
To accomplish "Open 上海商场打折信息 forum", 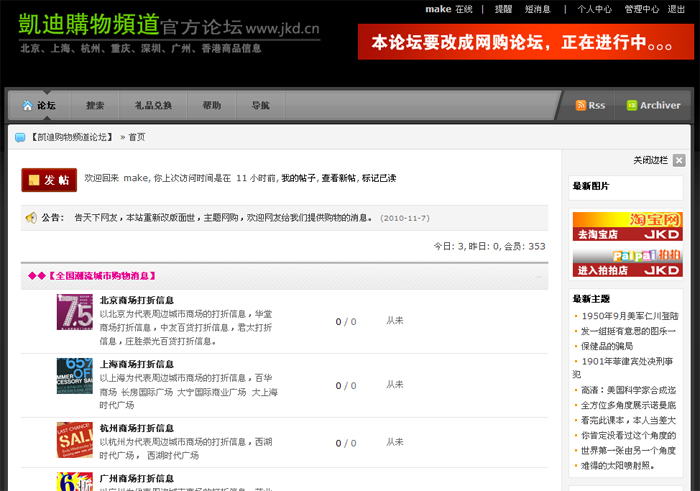I will (137, 364).
